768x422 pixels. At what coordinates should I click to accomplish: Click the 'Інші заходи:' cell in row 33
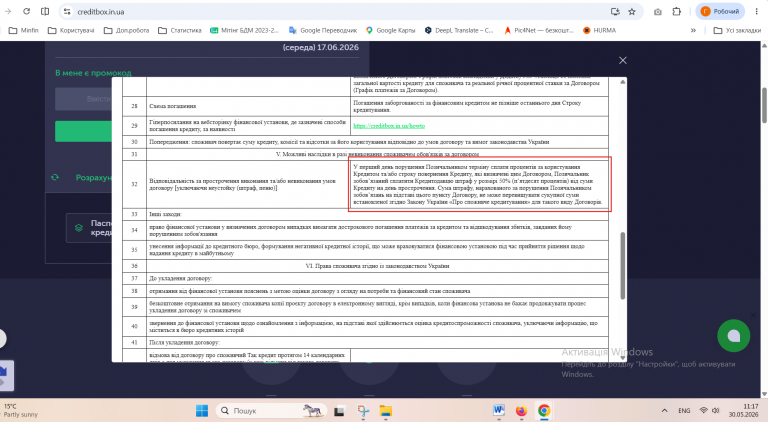pos(378,214)
